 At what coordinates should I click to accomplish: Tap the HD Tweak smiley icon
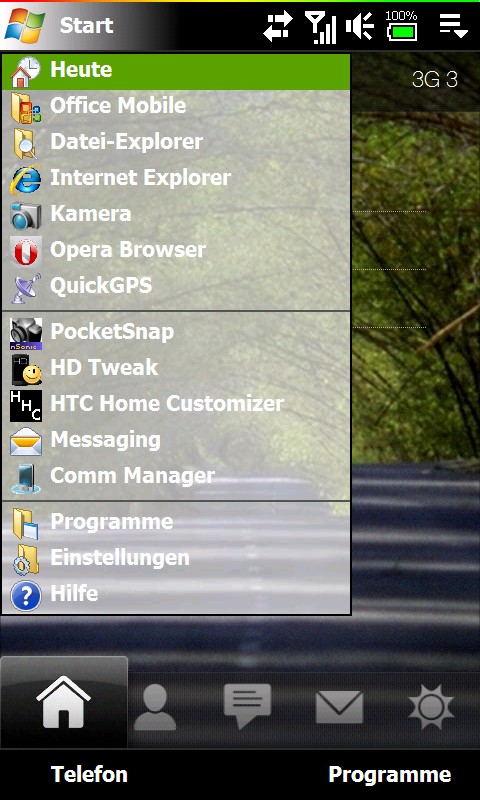click(27, 369)
